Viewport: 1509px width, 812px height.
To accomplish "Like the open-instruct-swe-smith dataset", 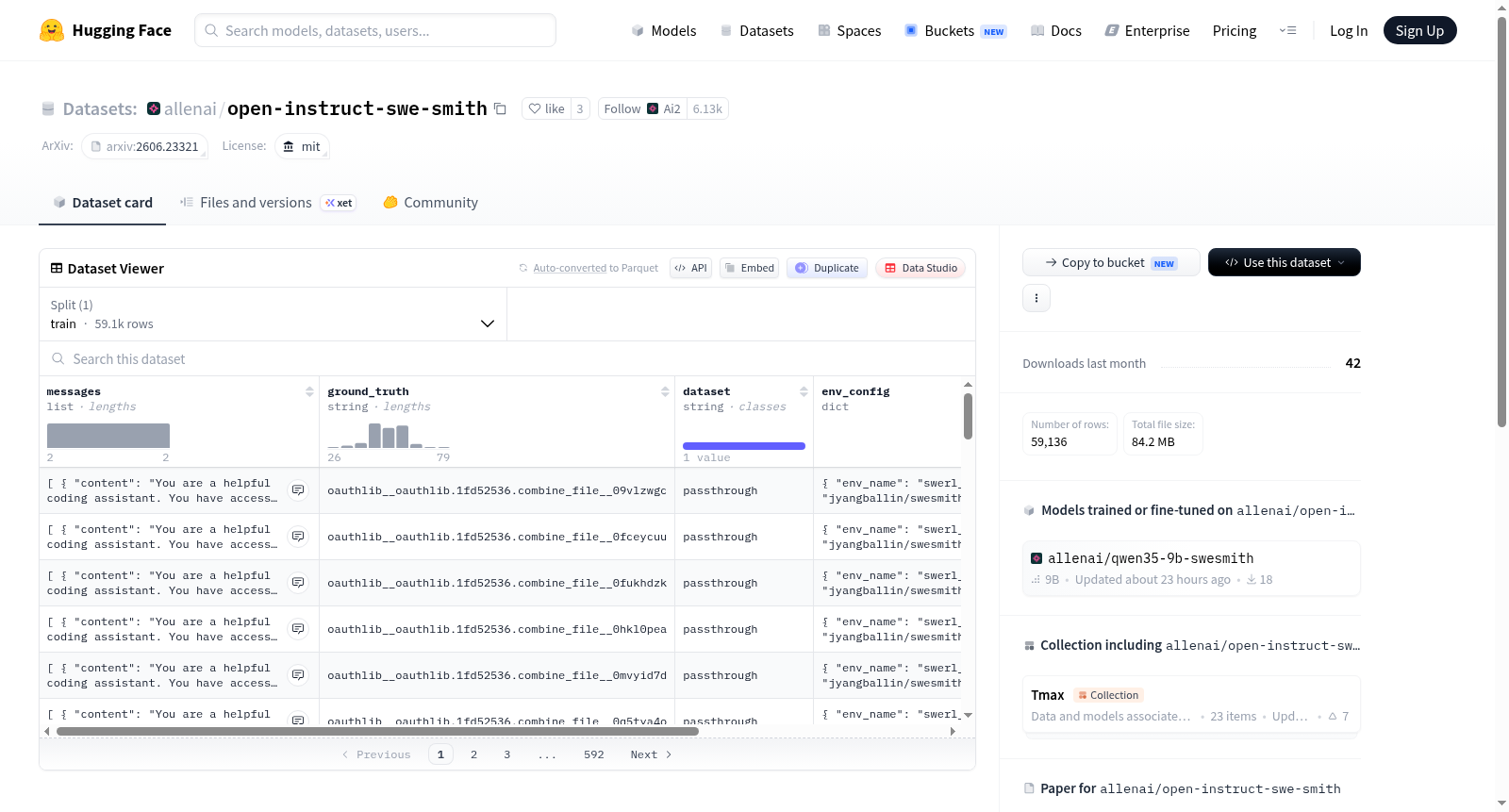I will click(x=546, y=109).
